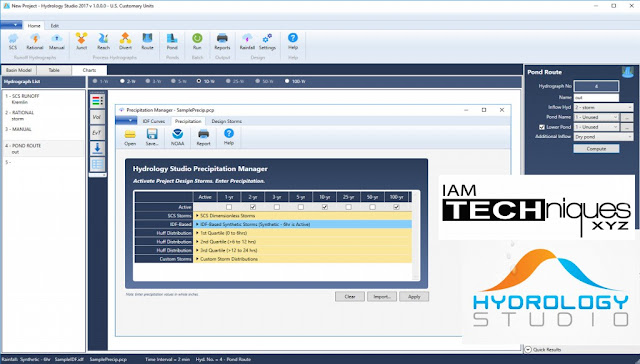
Task: Run the batch computation
Action: coord(197,42)
